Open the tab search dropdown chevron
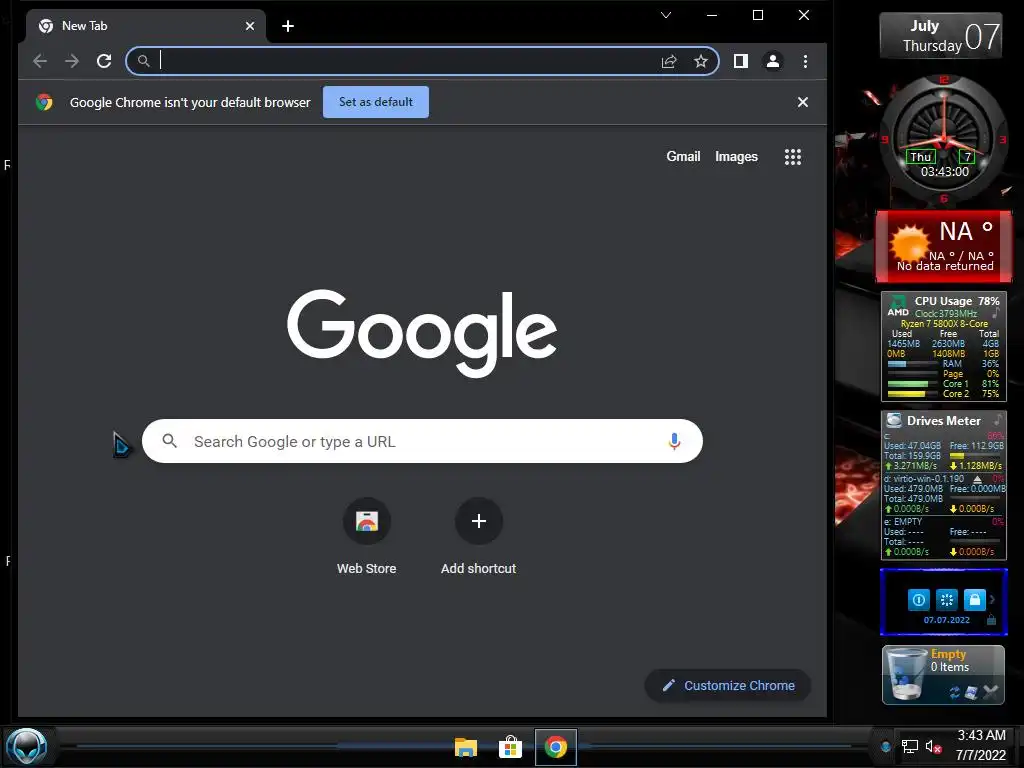This screenshot has height=768, width=1024. click(665, 15)
